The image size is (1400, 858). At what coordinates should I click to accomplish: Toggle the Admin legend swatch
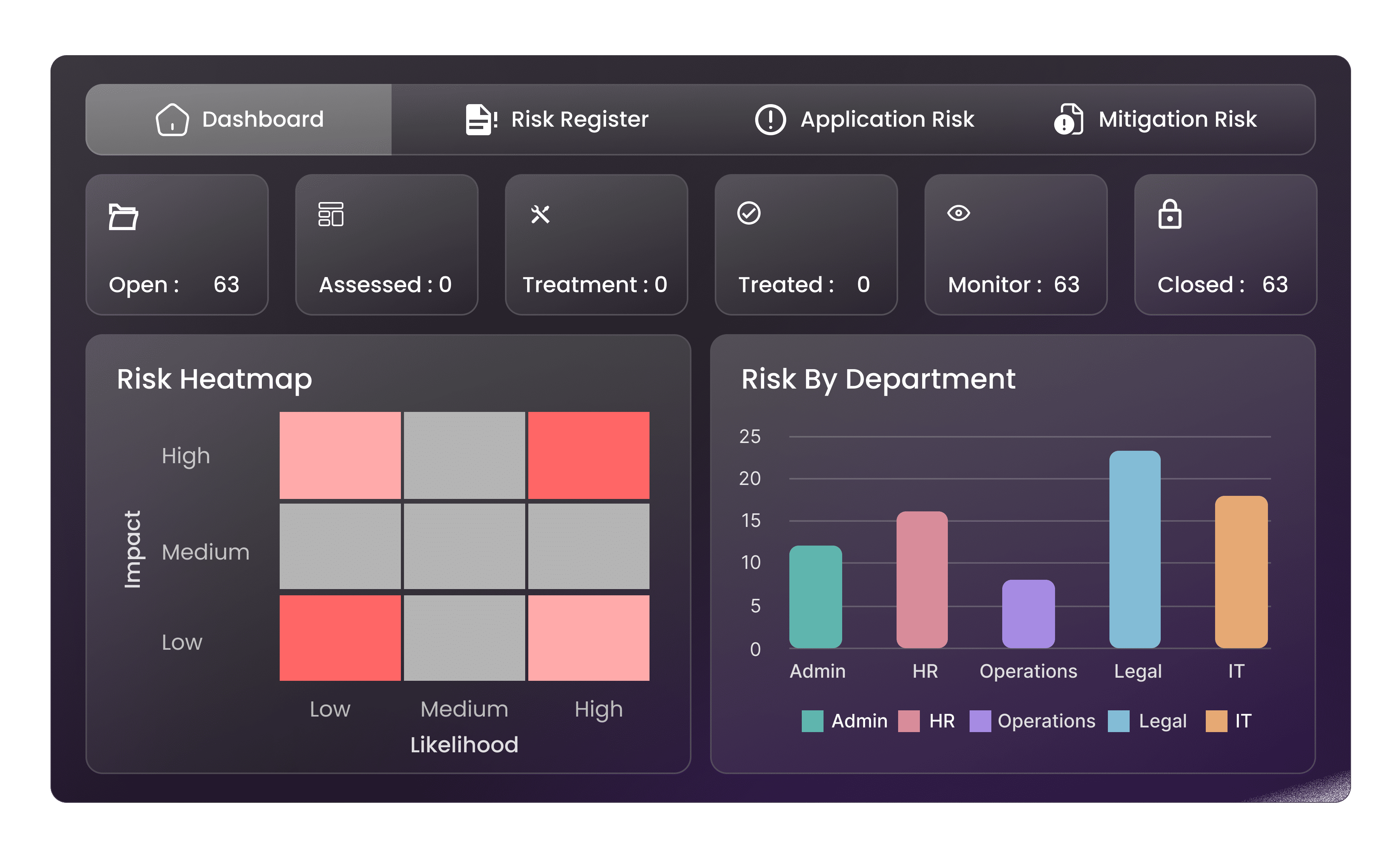pyautogui.click(x=812, y=721)
